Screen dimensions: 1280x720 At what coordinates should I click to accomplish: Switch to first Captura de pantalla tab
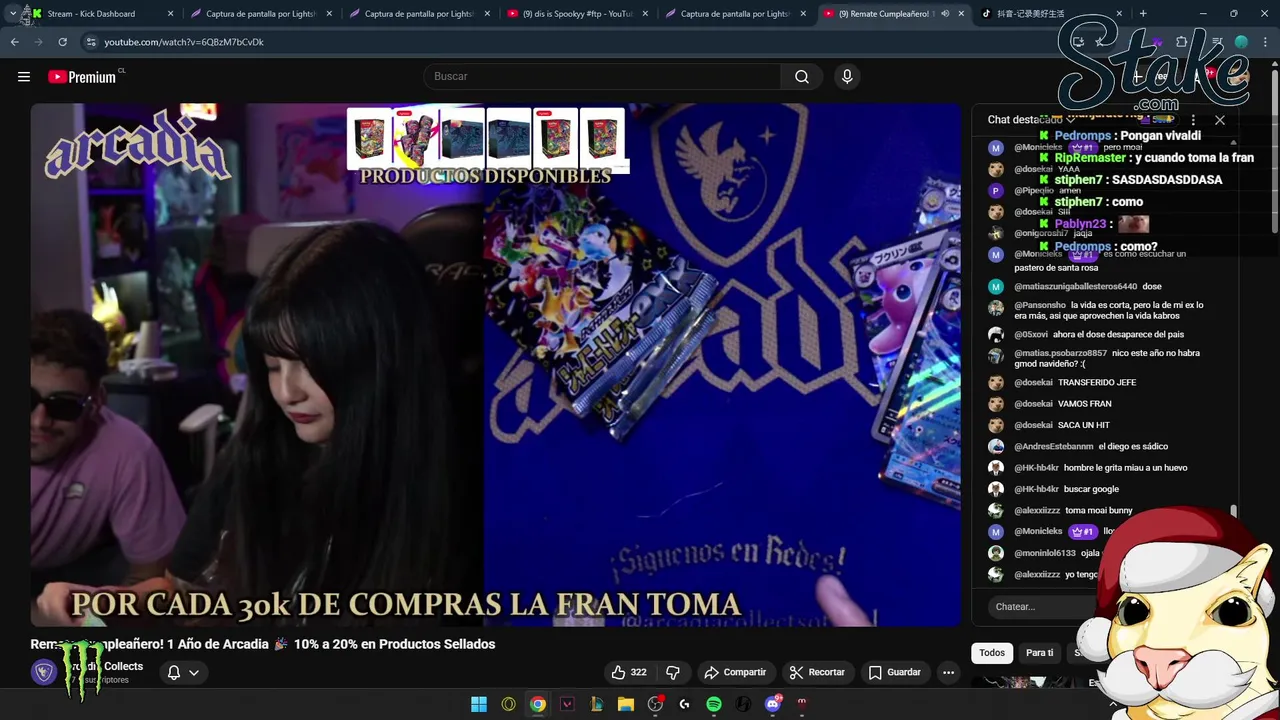tap(260, 14)
